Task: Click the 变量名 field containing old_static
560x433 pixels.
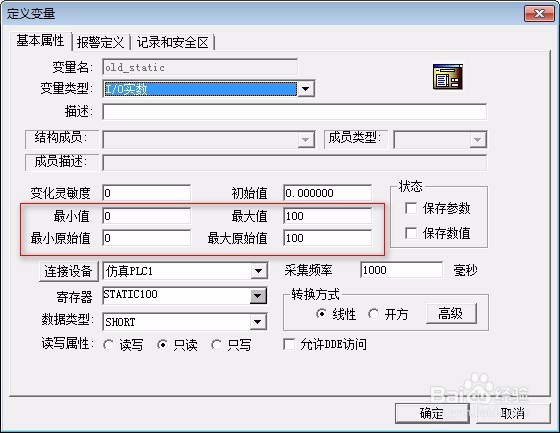Action: point(200,67)
